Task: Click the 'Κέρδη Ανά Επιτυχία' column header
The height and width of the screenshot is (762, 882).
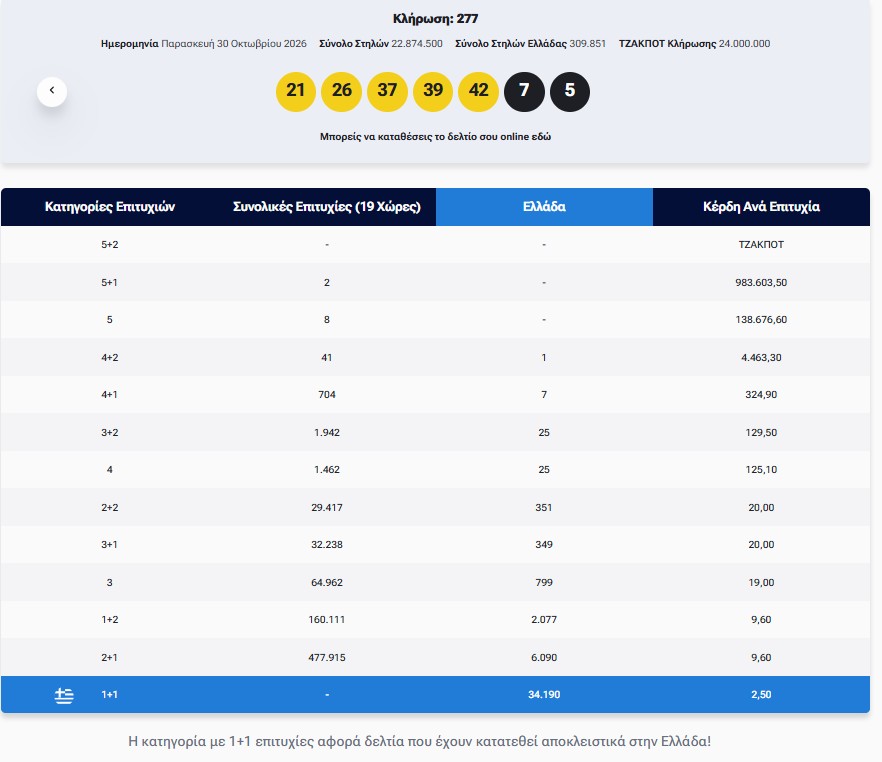Action: pyautogui.click(x=761, y=207)
